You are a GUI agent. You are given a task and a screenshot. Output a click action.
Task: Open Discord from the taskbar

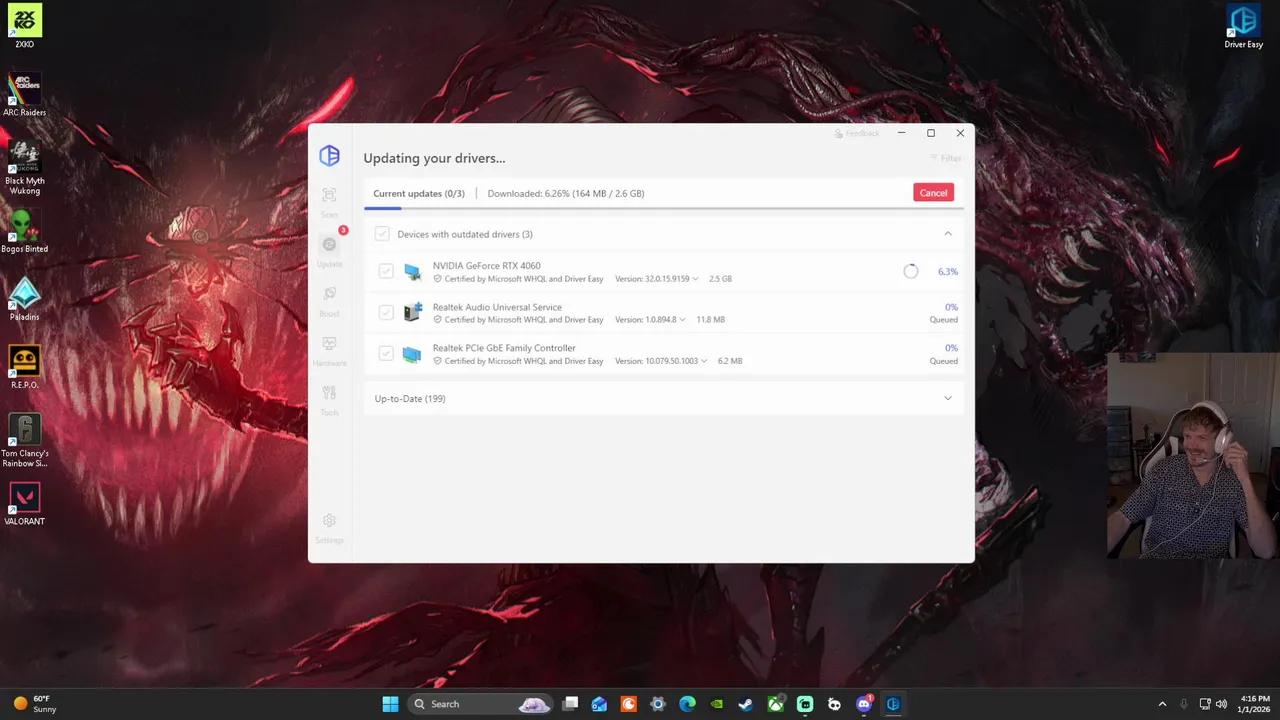pyautogui.click(x=864, y=704)
